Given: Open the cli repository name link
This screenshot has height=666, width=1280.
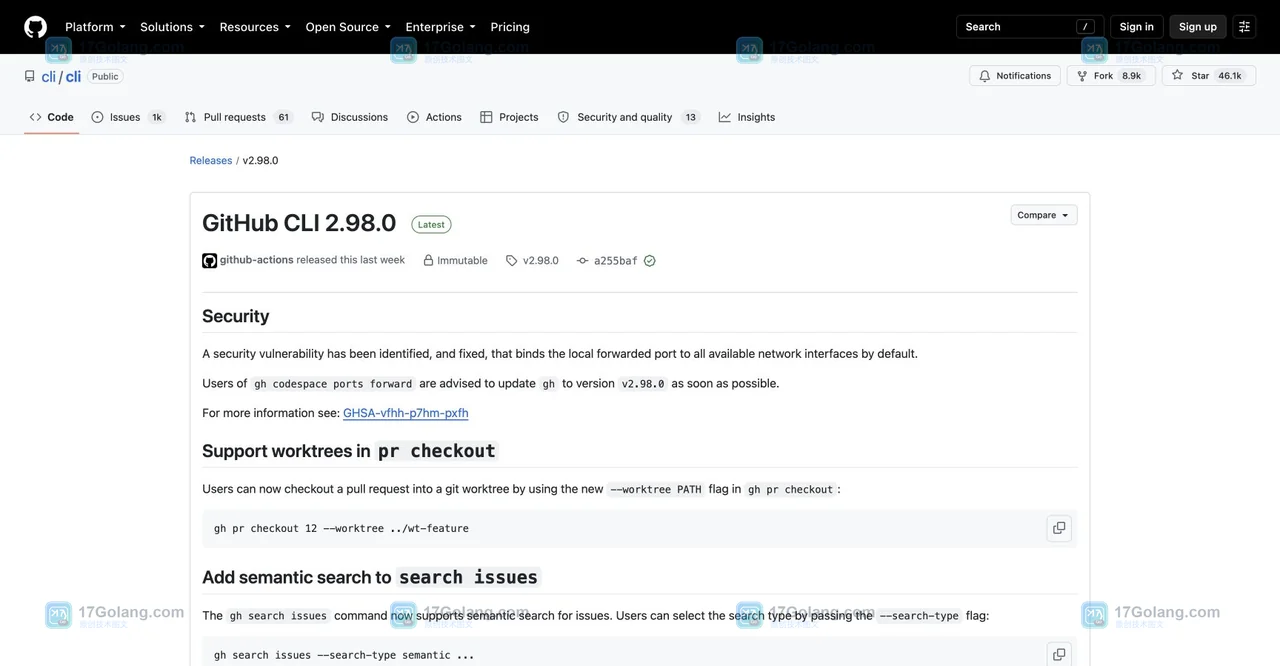Looking at the screenshot, I should (x=73, y=76).
